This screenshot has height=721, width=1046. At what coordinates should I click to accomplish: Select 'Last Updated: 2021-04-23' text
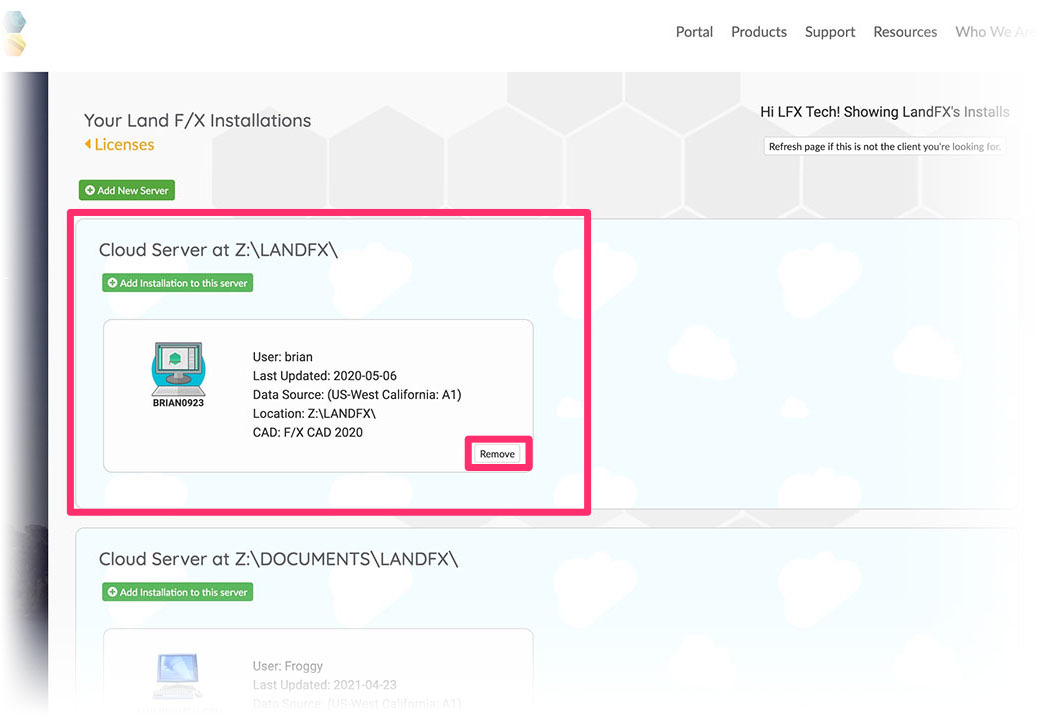324,684
